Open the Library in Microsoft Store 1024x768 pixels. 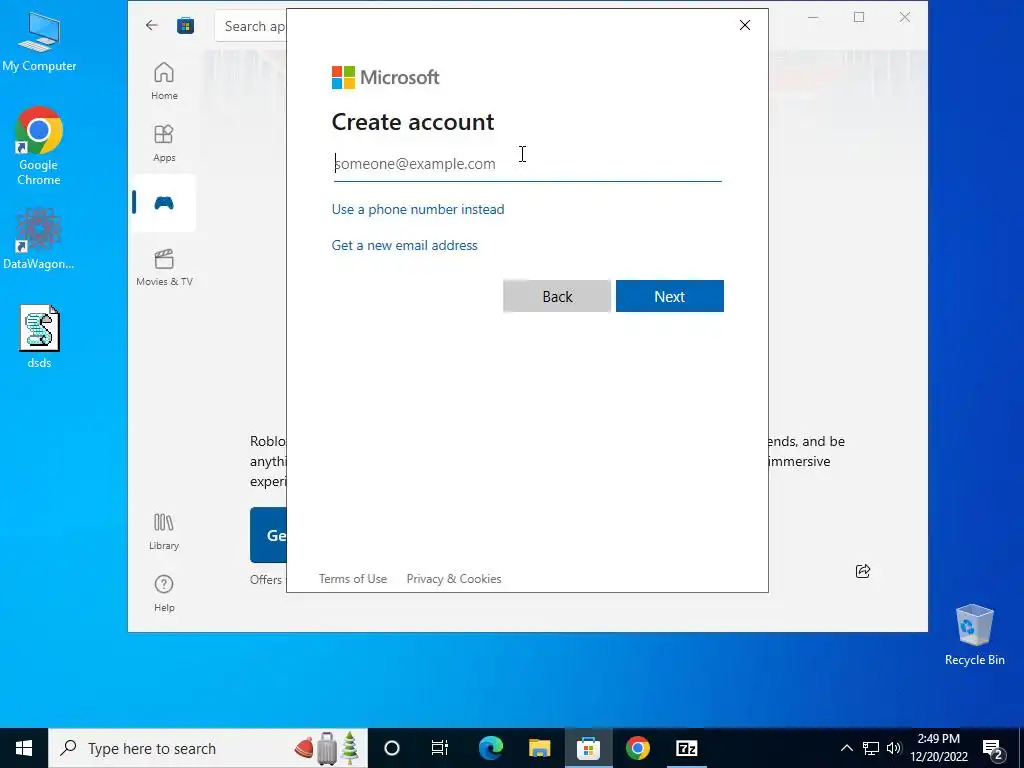164,532
